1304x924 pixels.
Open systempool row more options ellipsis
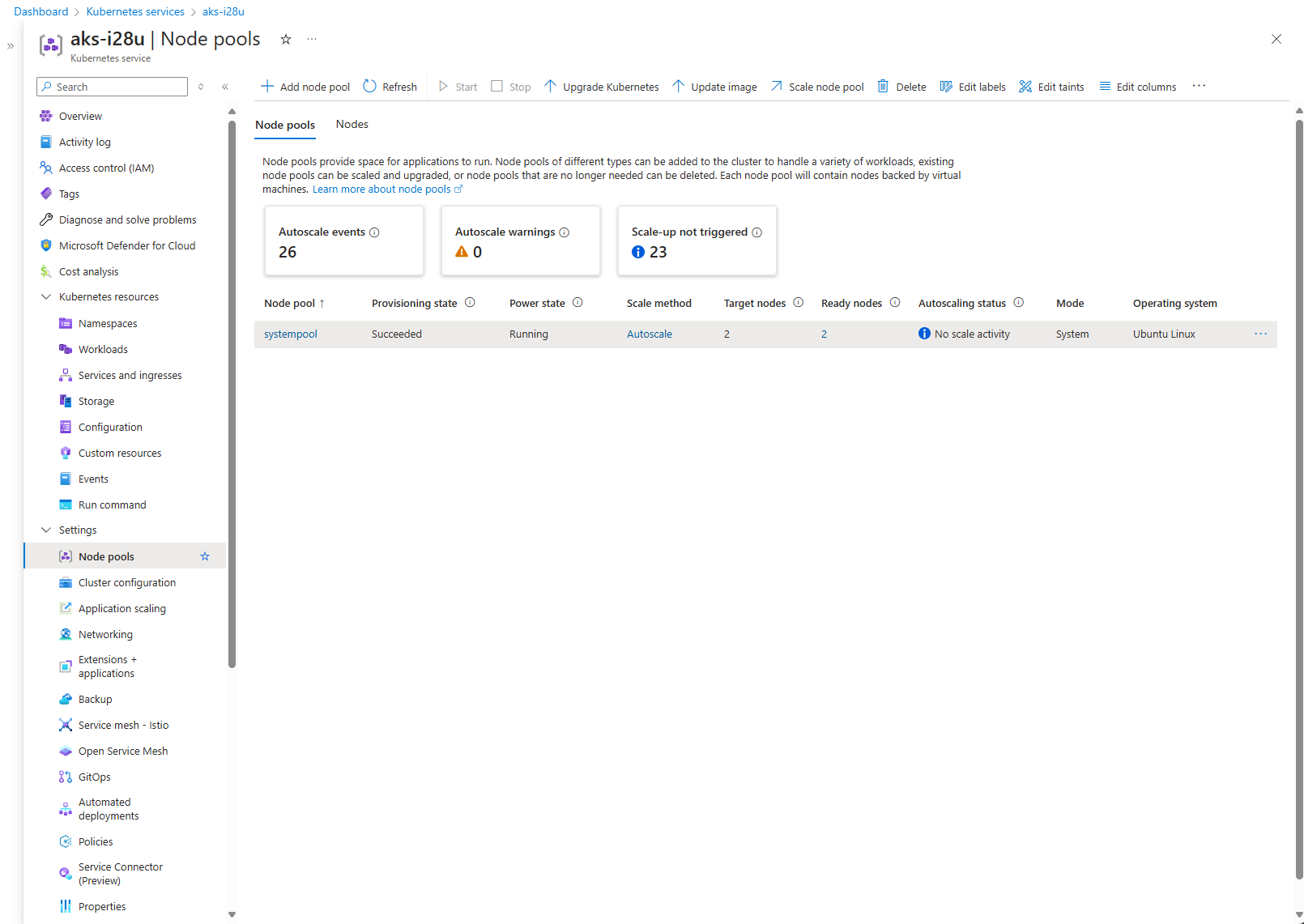click(x=1260, y=334)
